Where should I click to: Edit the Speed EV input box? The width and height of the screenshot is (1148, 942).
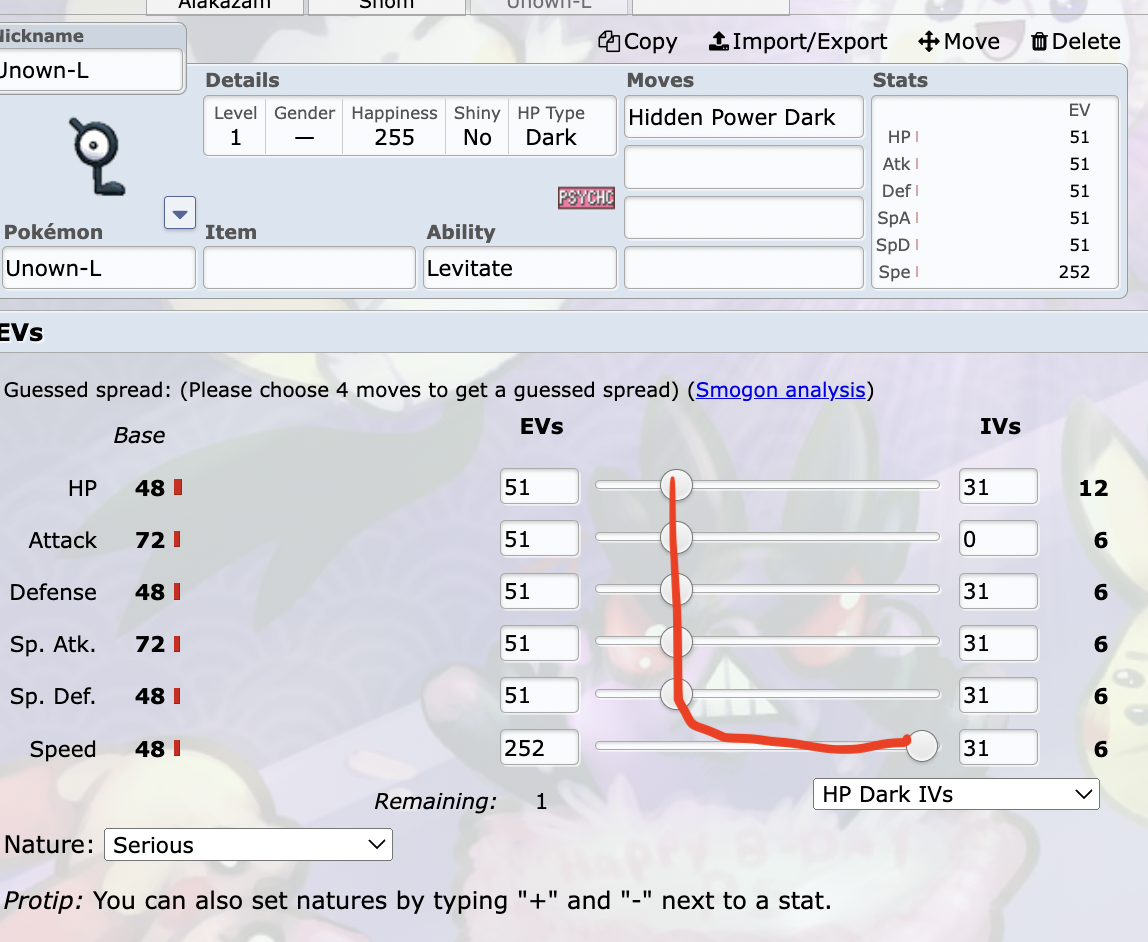tap(540, 747)
